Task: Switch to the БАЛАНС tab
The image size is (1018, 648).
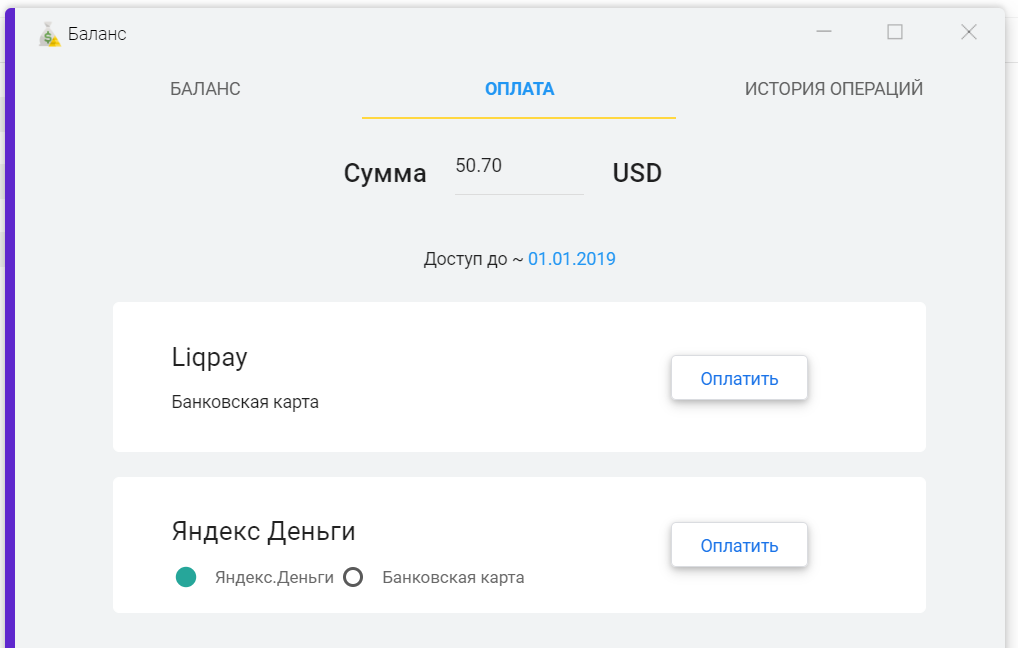Action: pyautogui.click(x=205, y=89)
